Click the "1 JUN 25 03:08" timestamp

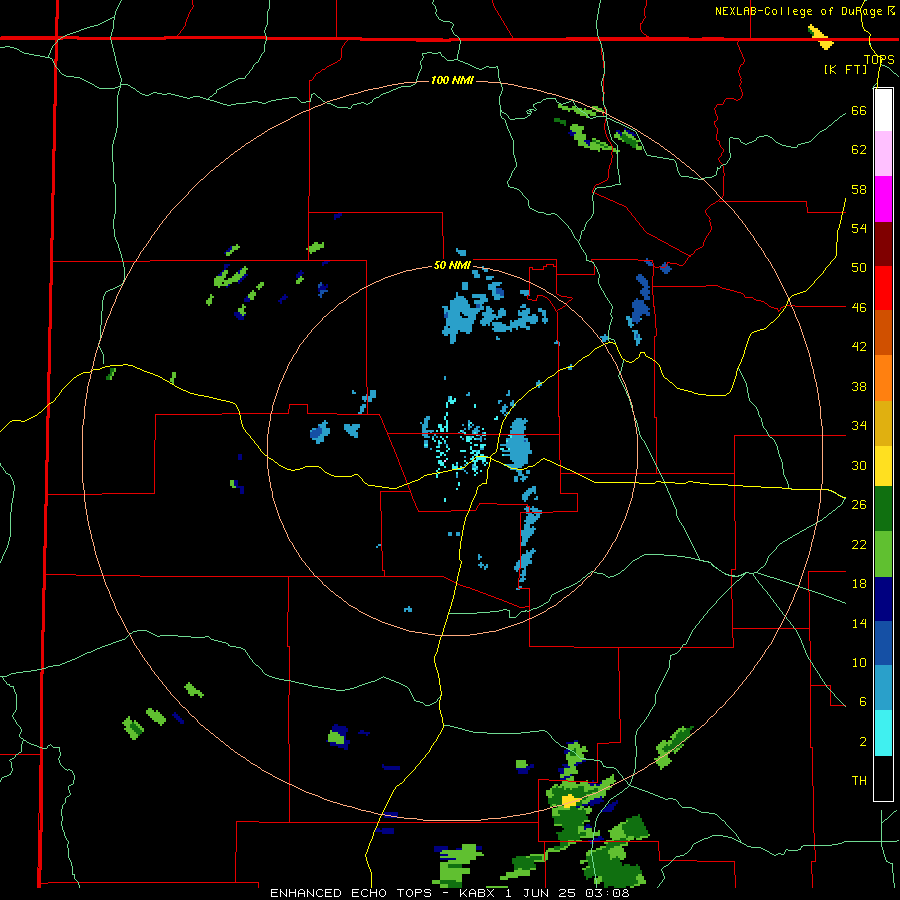(x=567, y=893)
